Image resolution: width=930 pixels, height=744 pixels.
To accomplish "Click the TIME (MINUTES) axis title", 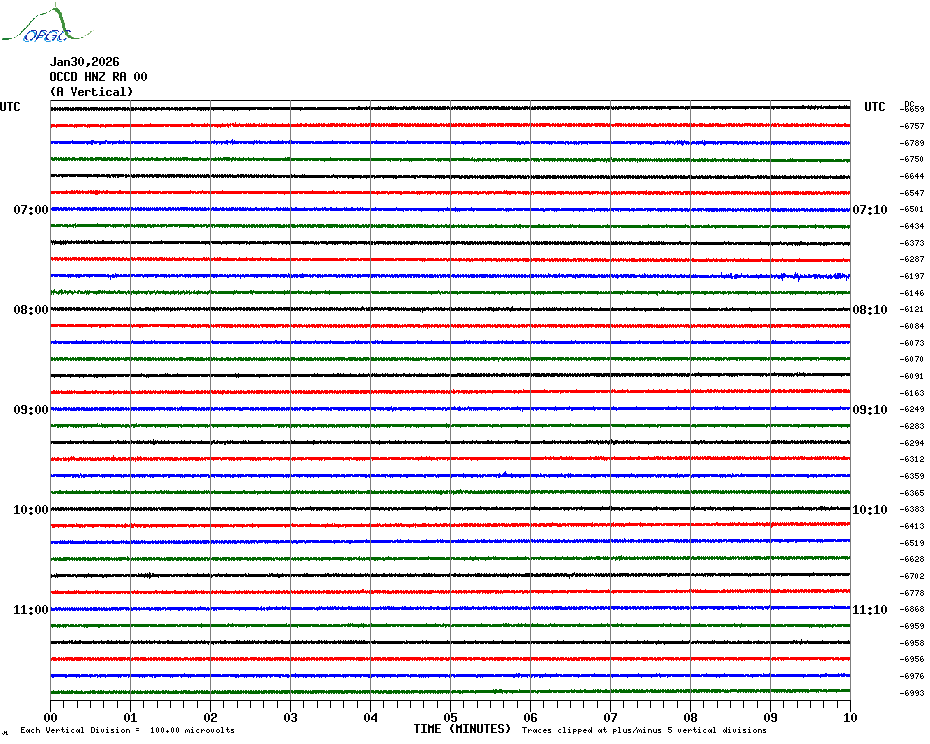I will coord(462,729).
